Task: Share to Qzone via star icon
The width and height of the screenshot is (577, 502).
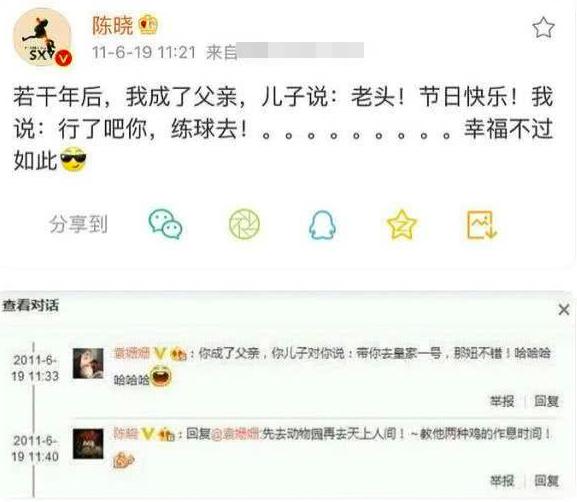Action: coord(401,224)
